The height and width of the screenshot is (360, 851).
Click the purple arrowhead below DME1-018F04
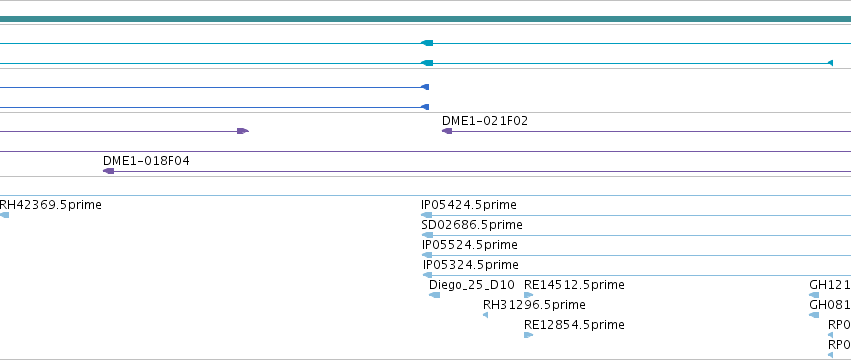[x=109, y=171]
